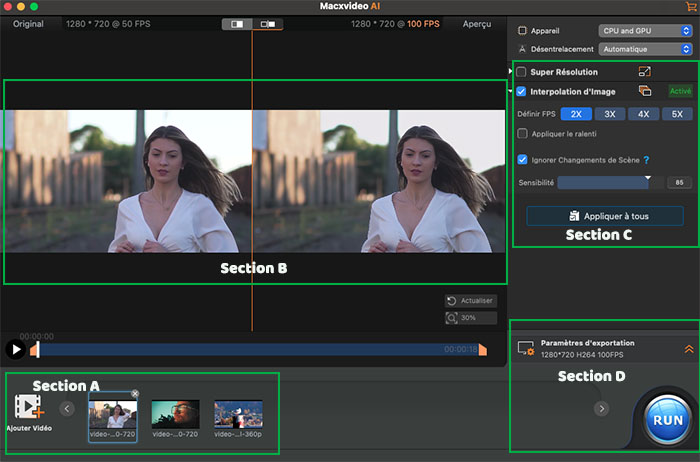The image size is (700, 462).
Task: Collapse the Interpolation d'Image section triangle
Action: [x=510, y=91]
